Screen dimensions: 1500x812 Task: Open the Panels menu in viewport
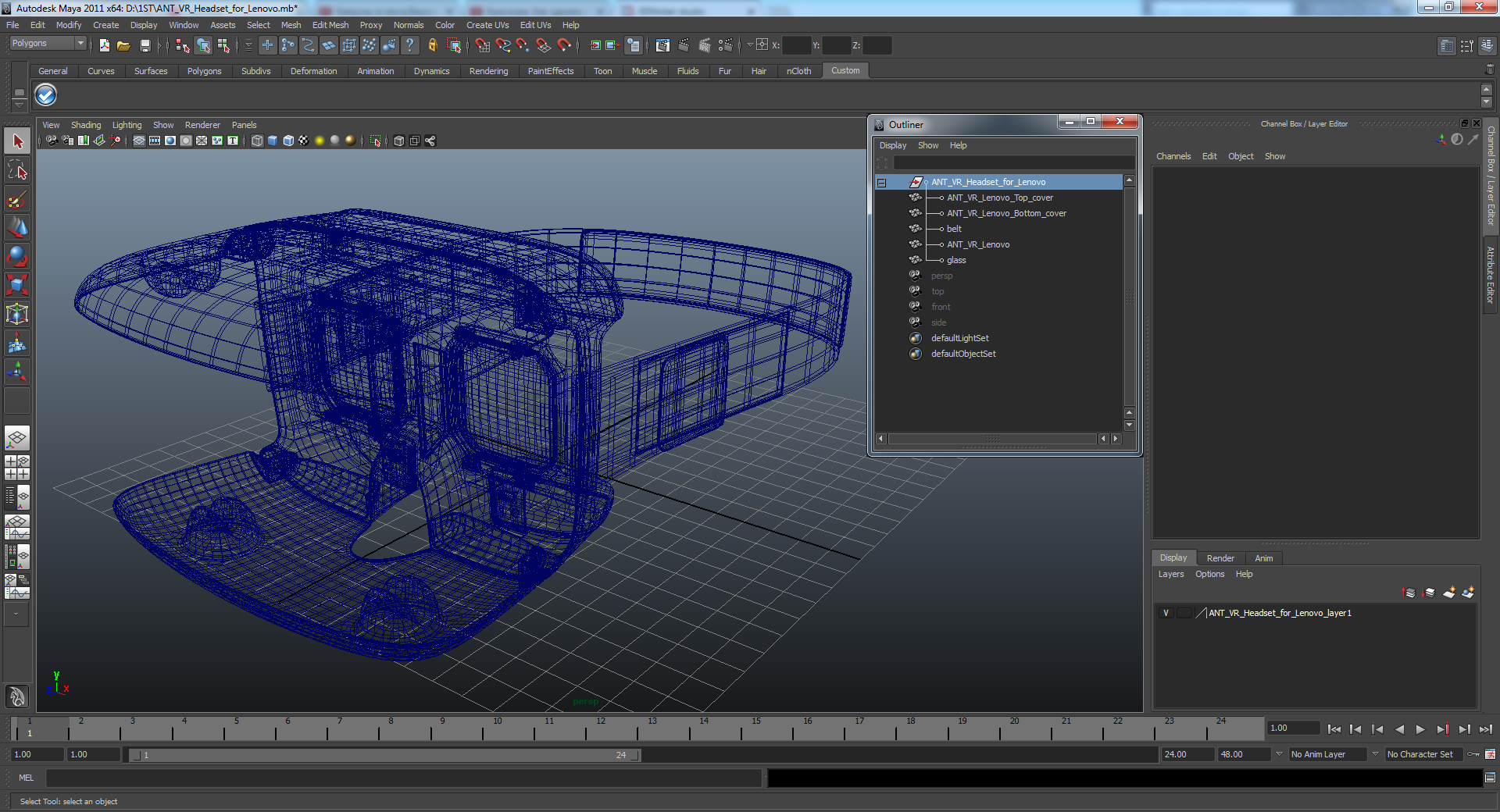244,125
